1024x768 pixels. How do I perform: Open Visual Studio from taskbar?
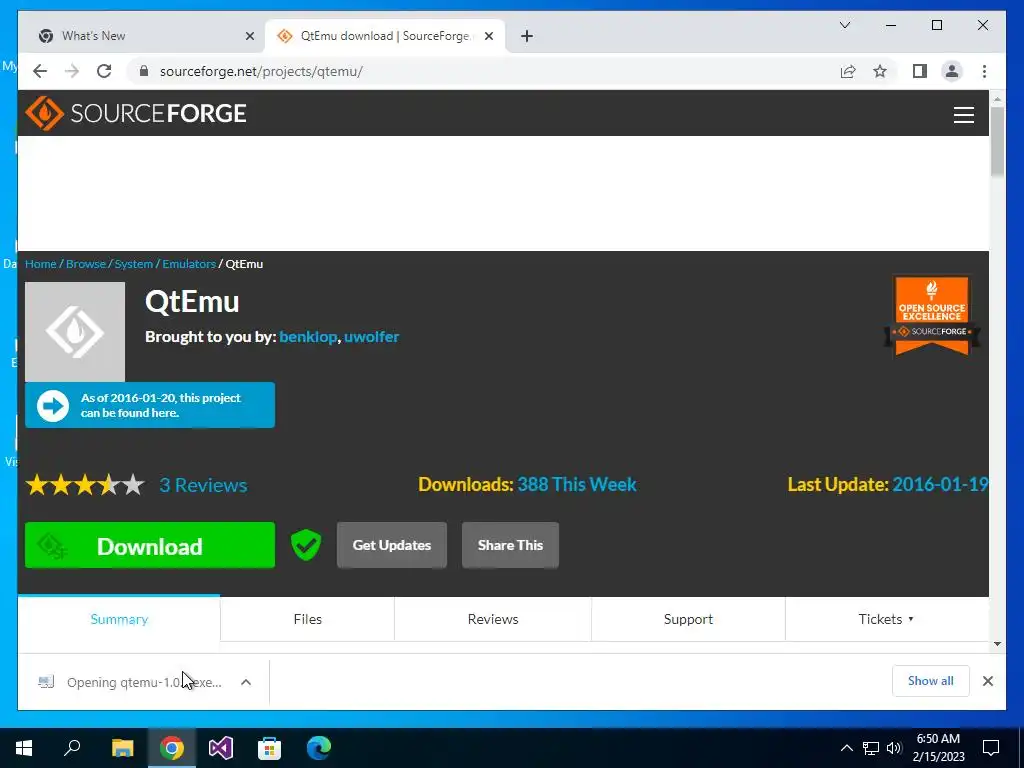(x=221, y=748)
